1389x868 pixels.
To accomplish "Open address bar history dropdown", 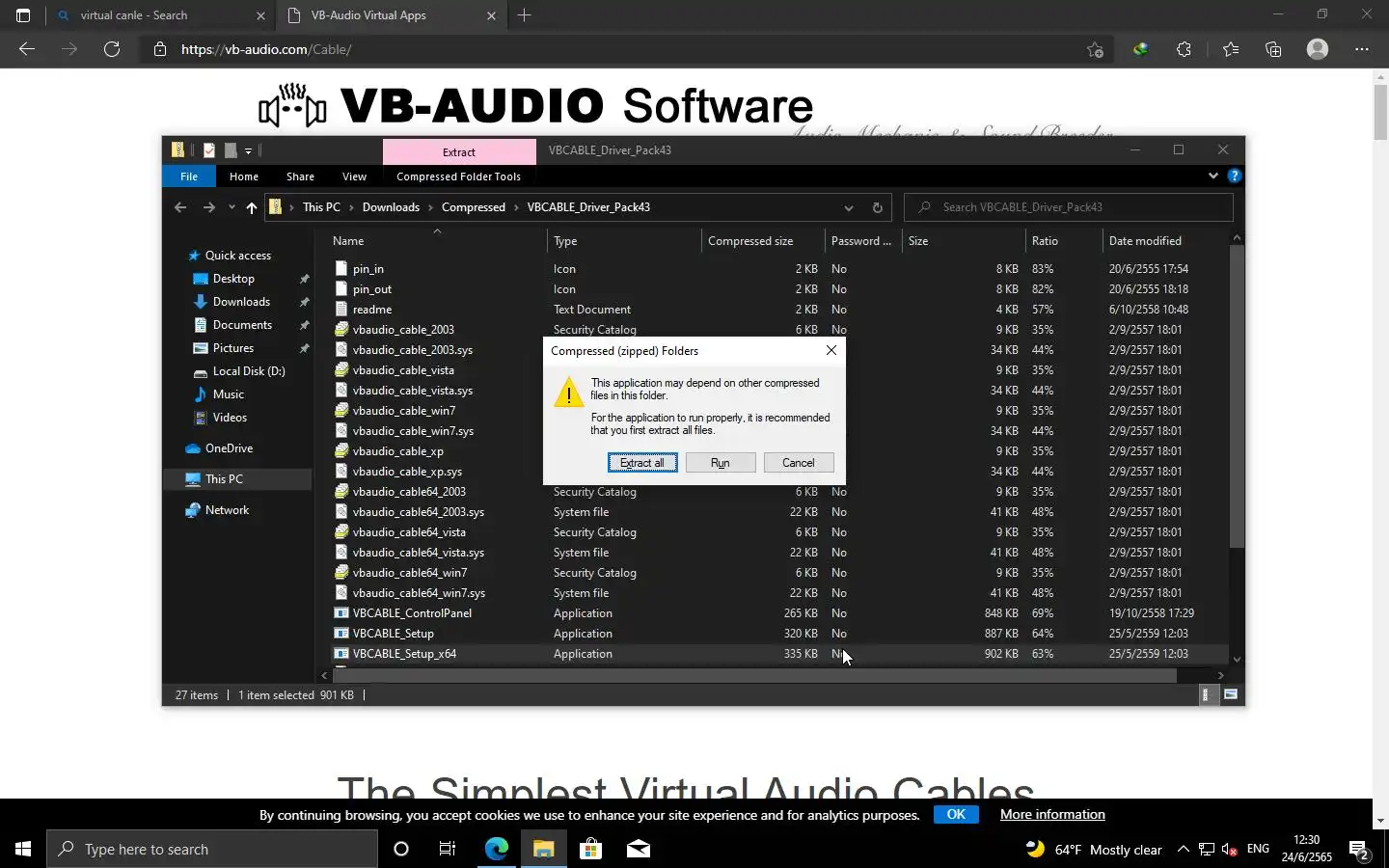I will [x=848, y=207].
